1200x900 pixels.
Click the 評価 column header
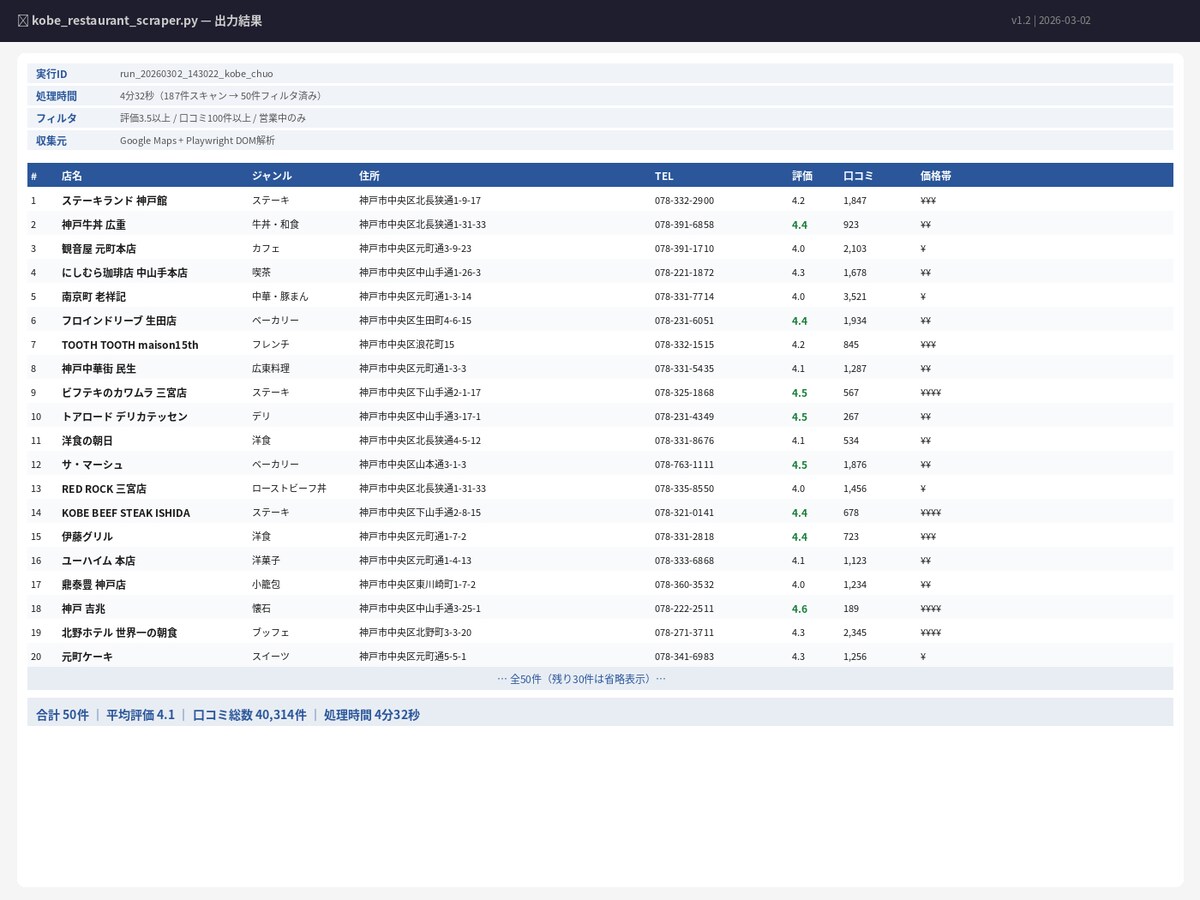tap(802, 176)
